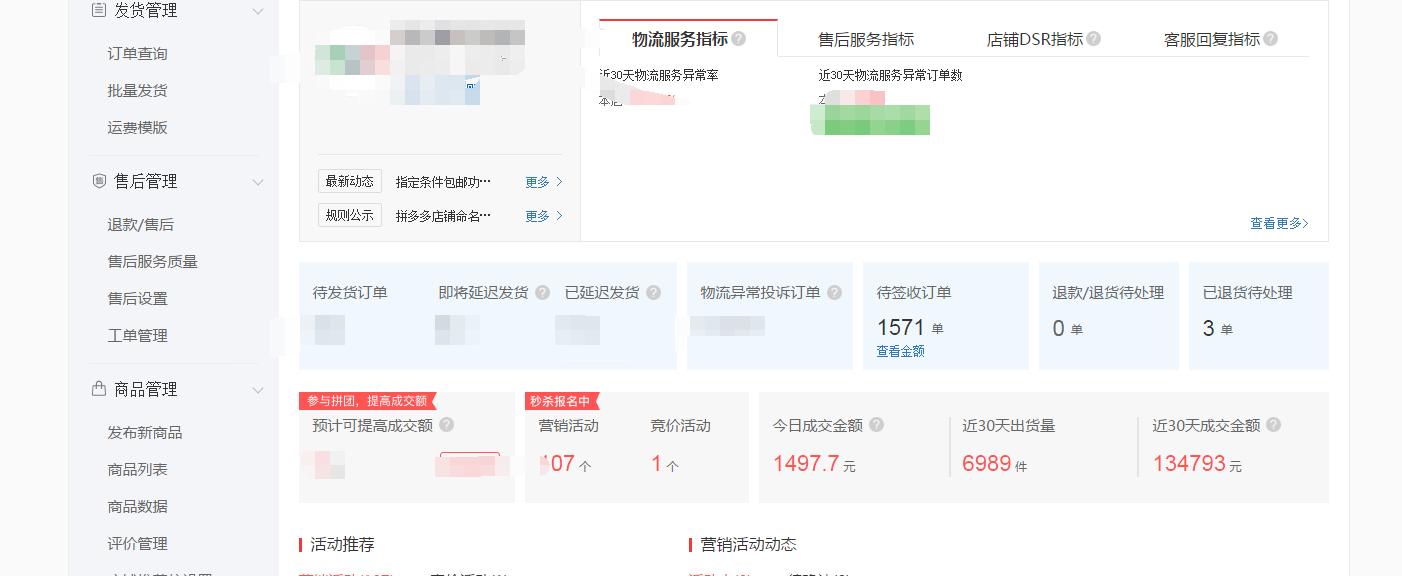1402x576 pixels.
Task: Open the 今日成交金额 tooltip icon
Action: [877, 424]
